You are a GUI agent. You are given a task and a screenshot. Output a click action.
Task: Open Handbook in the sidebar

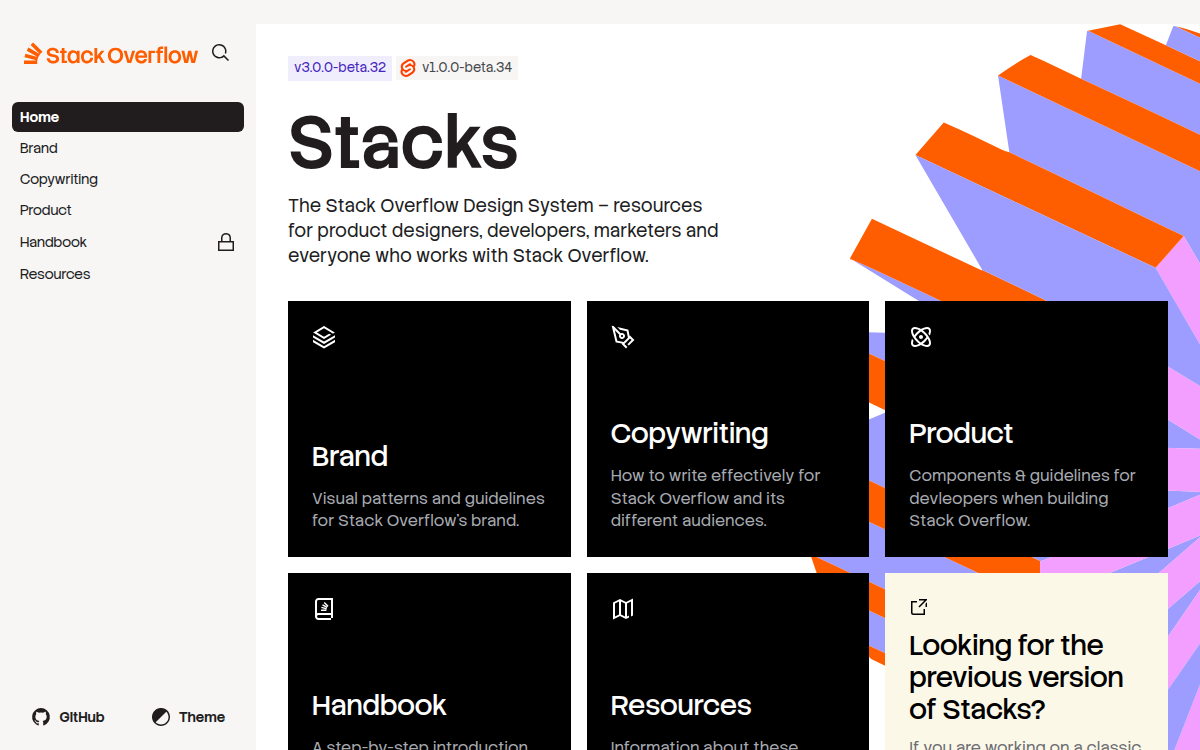[128, 242]
